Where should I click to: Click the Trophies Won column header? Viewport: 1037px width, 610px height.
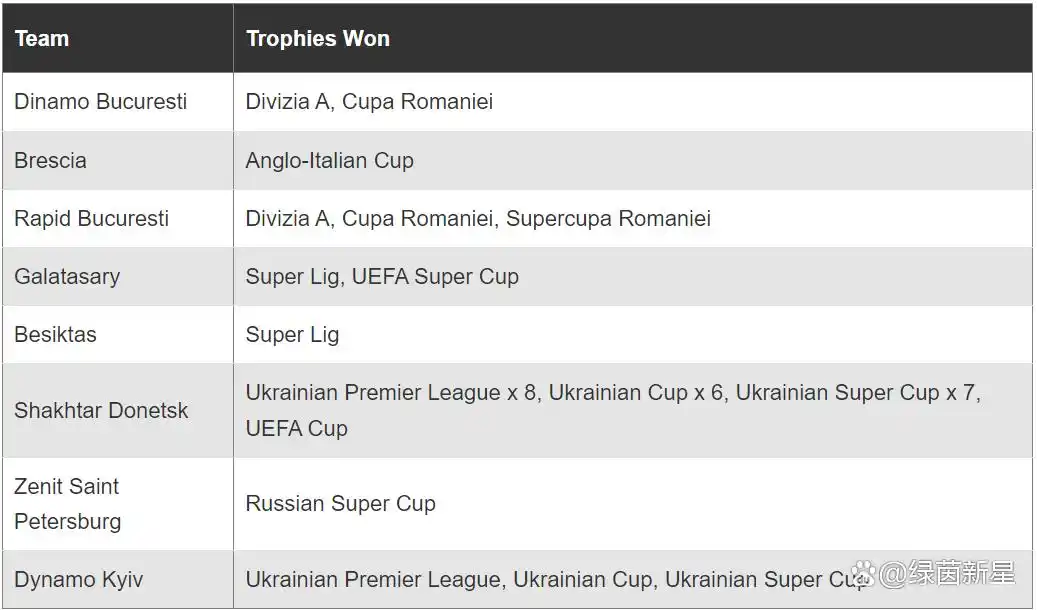[x=633, y=38]
